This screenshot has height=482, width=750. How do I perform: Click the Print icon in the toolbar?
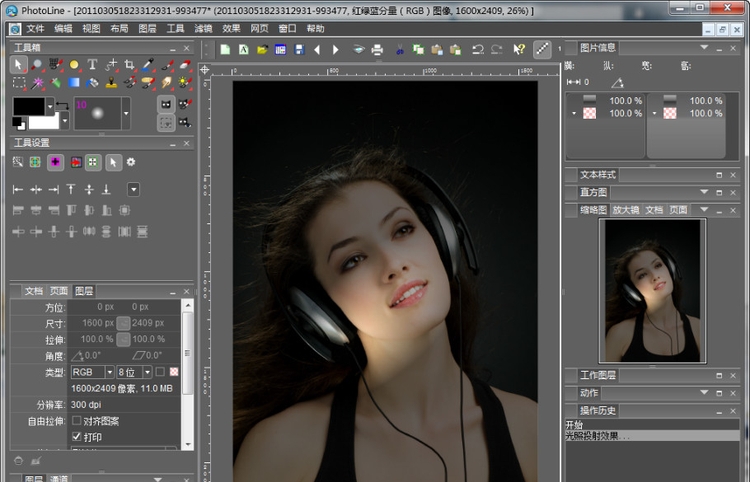377,49
